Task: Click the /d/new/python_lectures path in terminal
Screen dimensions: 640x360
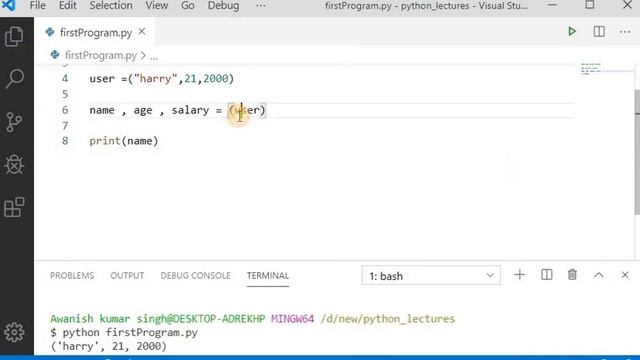Action: (x=387, y=319)
